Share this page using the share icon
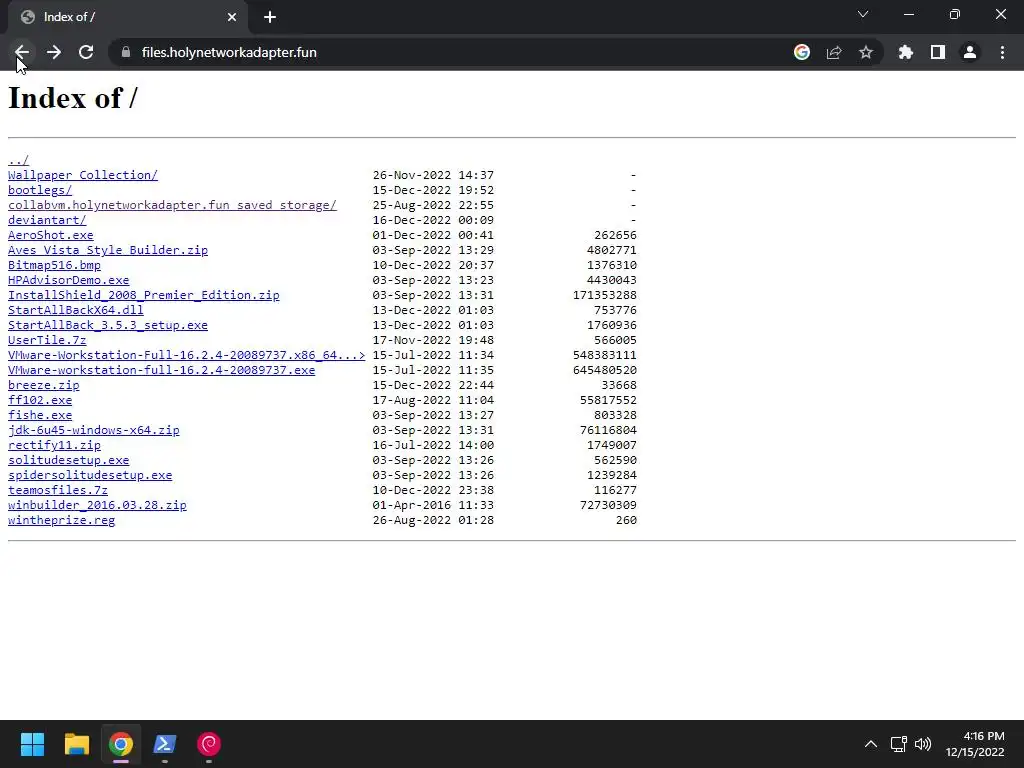The width and height of the screenshot is (1024, 768). coord(834,52)
